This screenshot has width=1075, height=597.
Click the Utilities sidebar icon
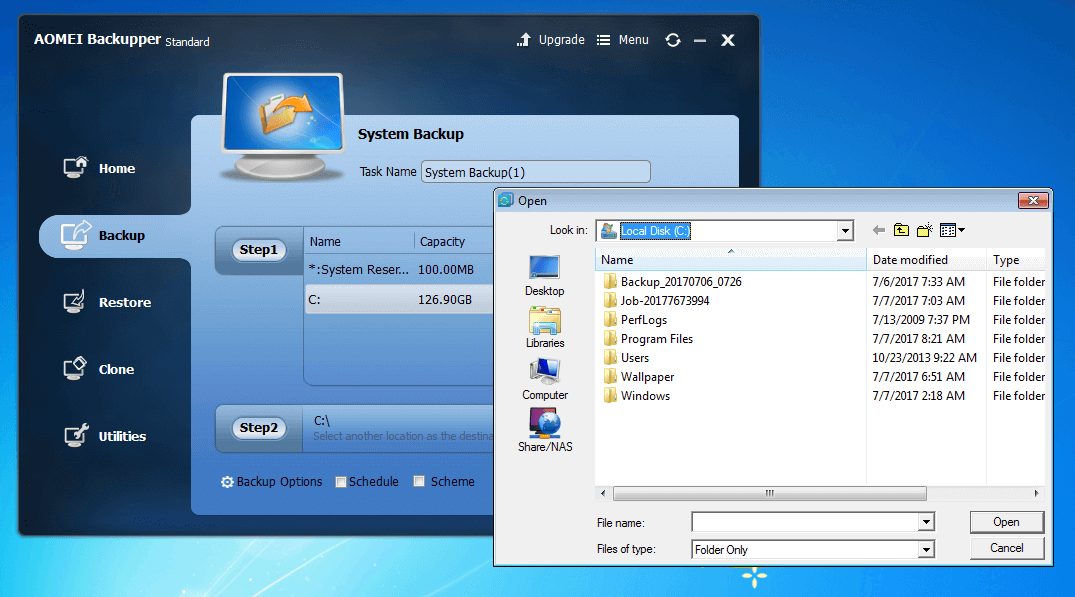(x=76, y=435)
